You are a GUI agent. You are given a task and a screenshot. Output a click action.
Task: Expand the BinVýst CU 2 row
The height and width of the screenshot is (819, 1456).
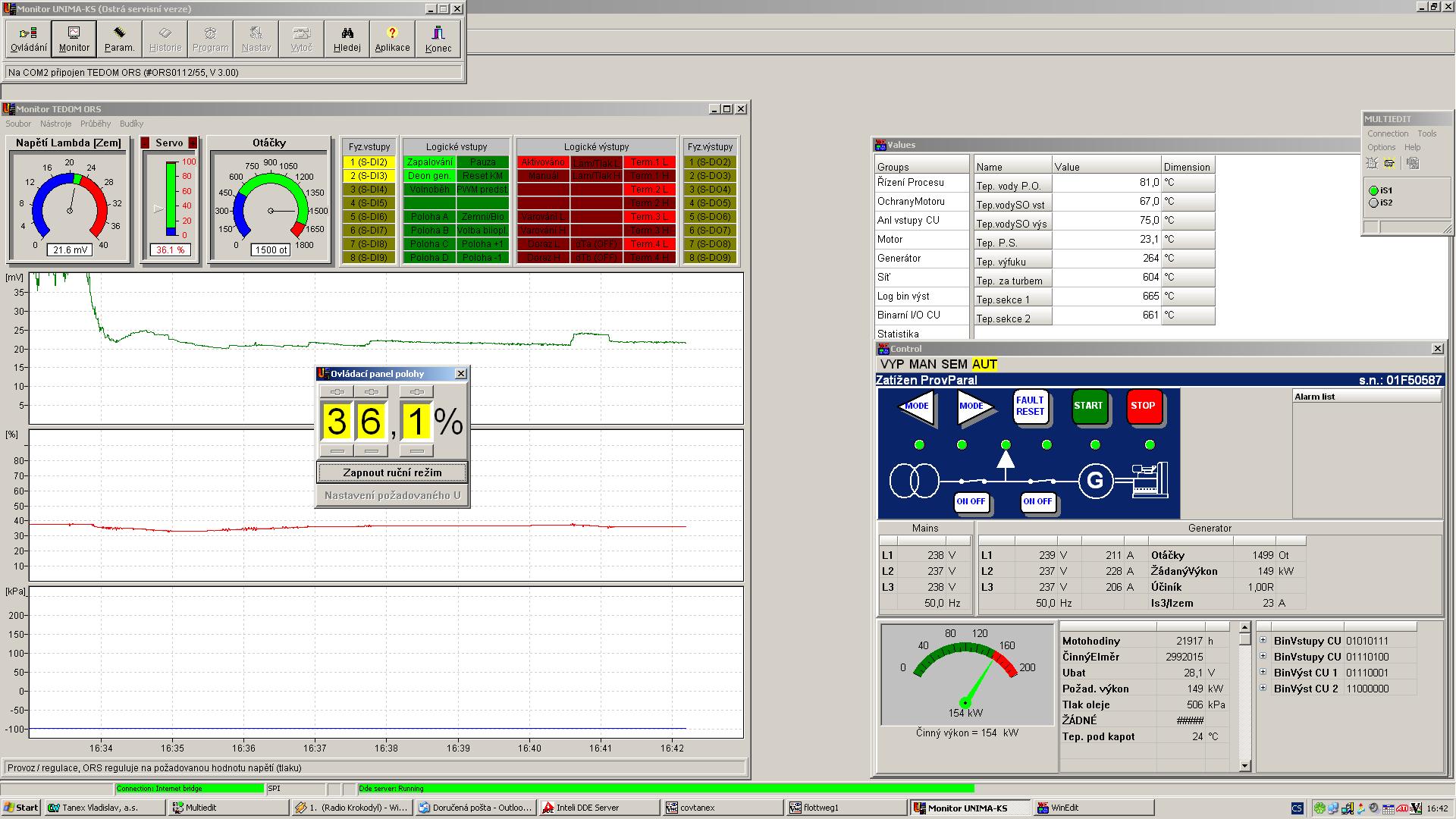click(1263, 688)
